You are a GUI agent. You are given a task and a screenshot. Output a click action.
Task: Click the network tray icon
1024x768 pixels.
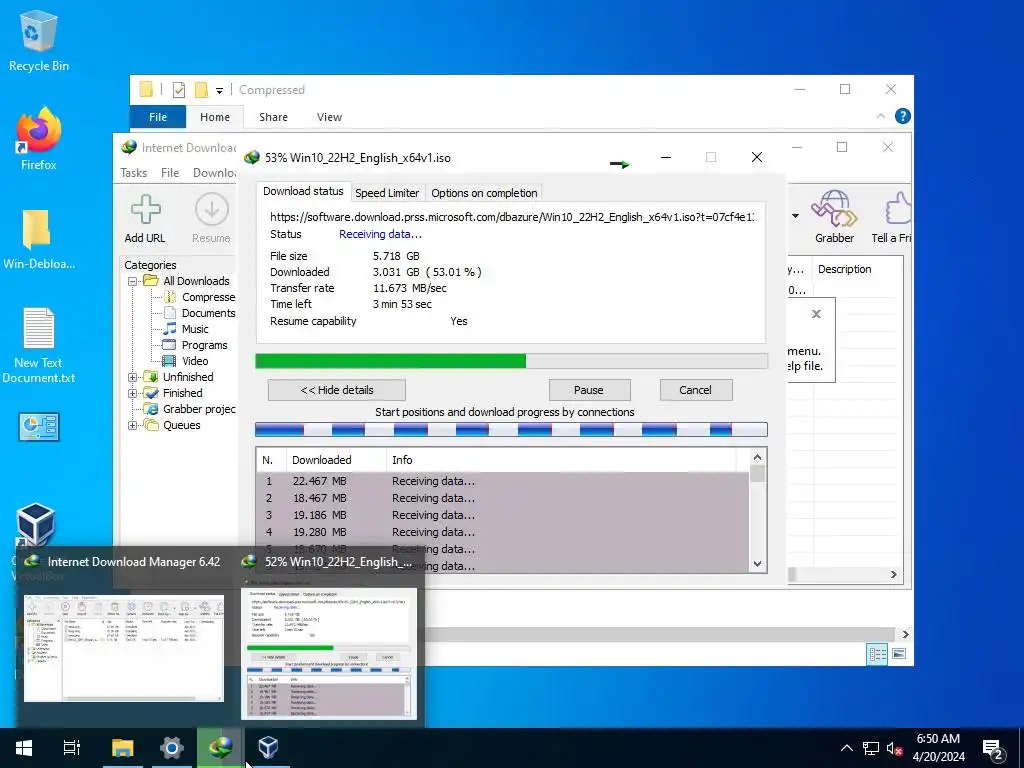point(871,748)
